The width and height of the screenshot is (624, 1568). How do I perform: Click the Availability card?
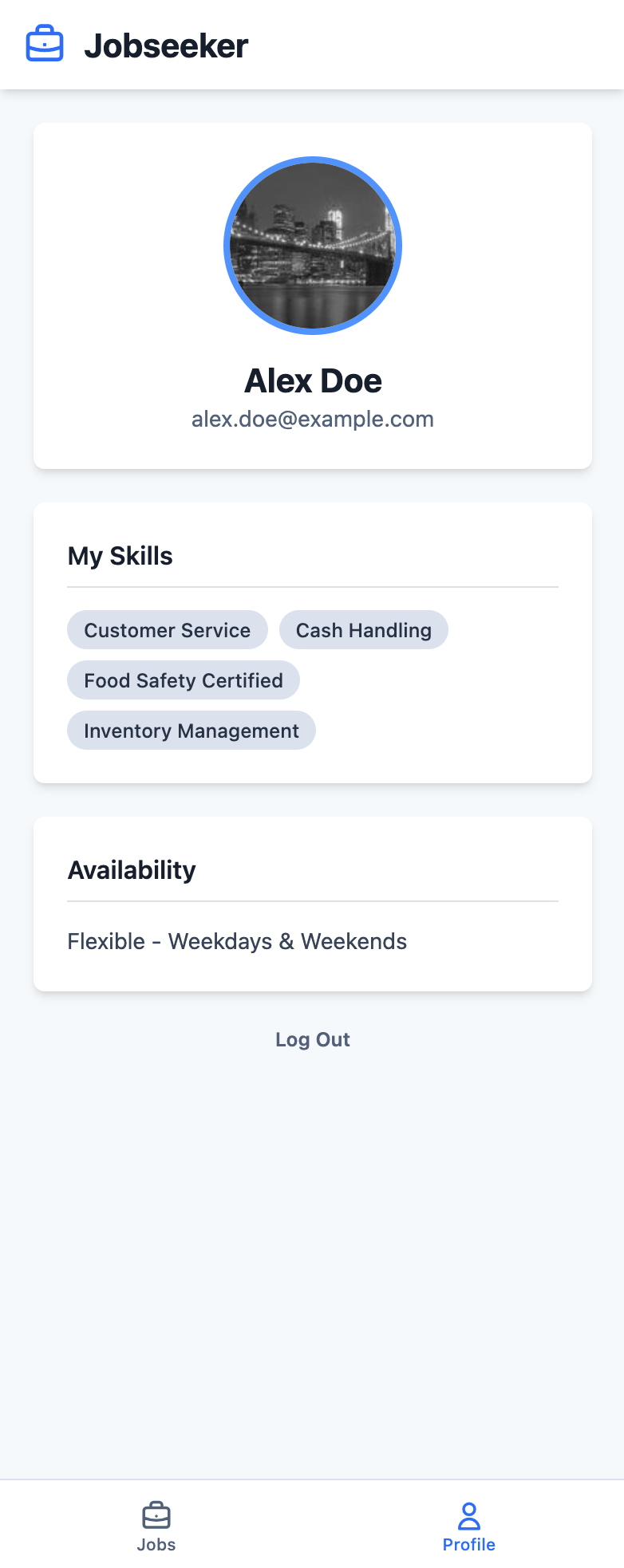tap(313, 904)
